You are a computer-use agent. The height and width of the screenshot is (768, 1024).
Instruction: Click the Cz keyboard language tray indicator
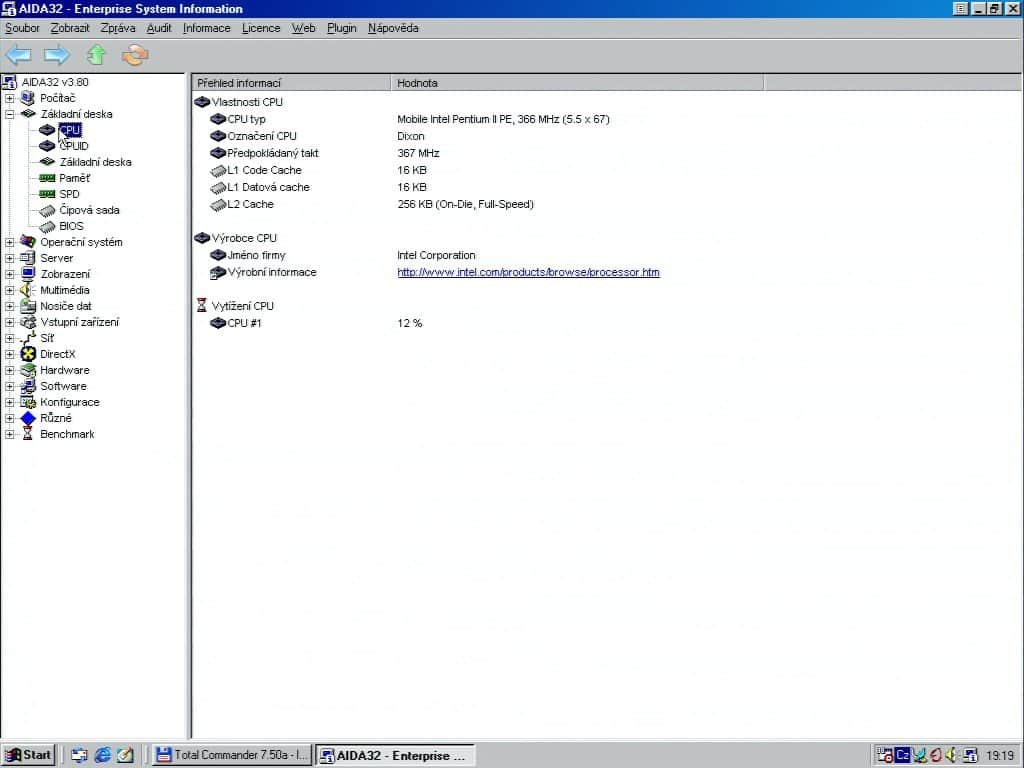[x=903, y=755]
